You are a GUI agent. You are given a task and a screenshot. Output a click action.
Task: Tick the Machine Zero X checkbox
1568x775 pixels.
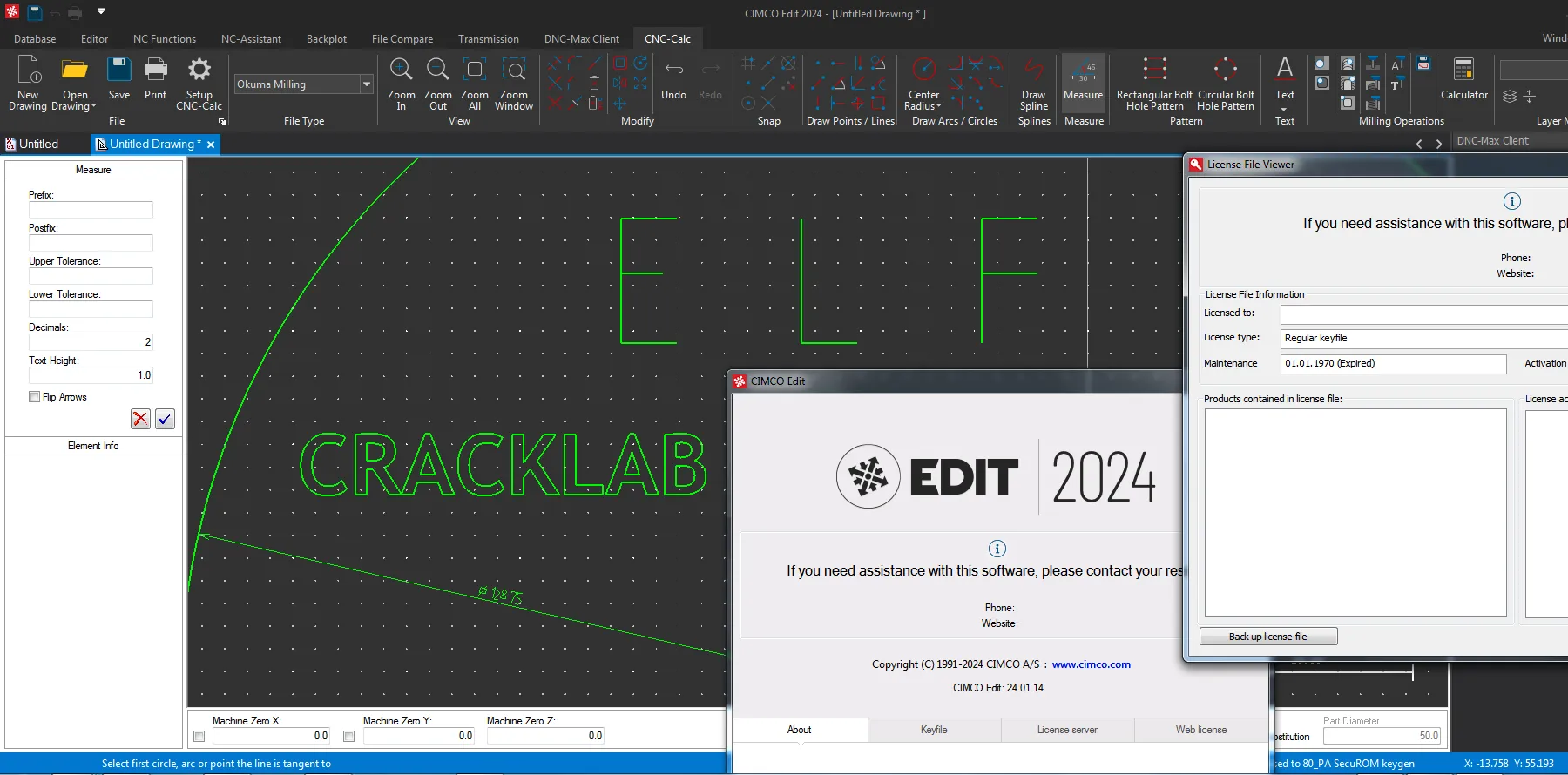tap(199, 736)
